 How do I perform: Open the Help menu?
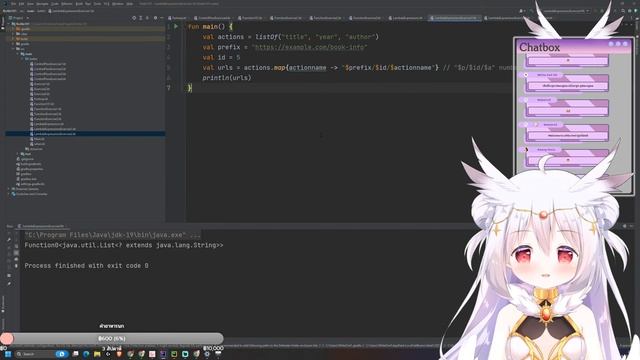[x=129, y=4]
